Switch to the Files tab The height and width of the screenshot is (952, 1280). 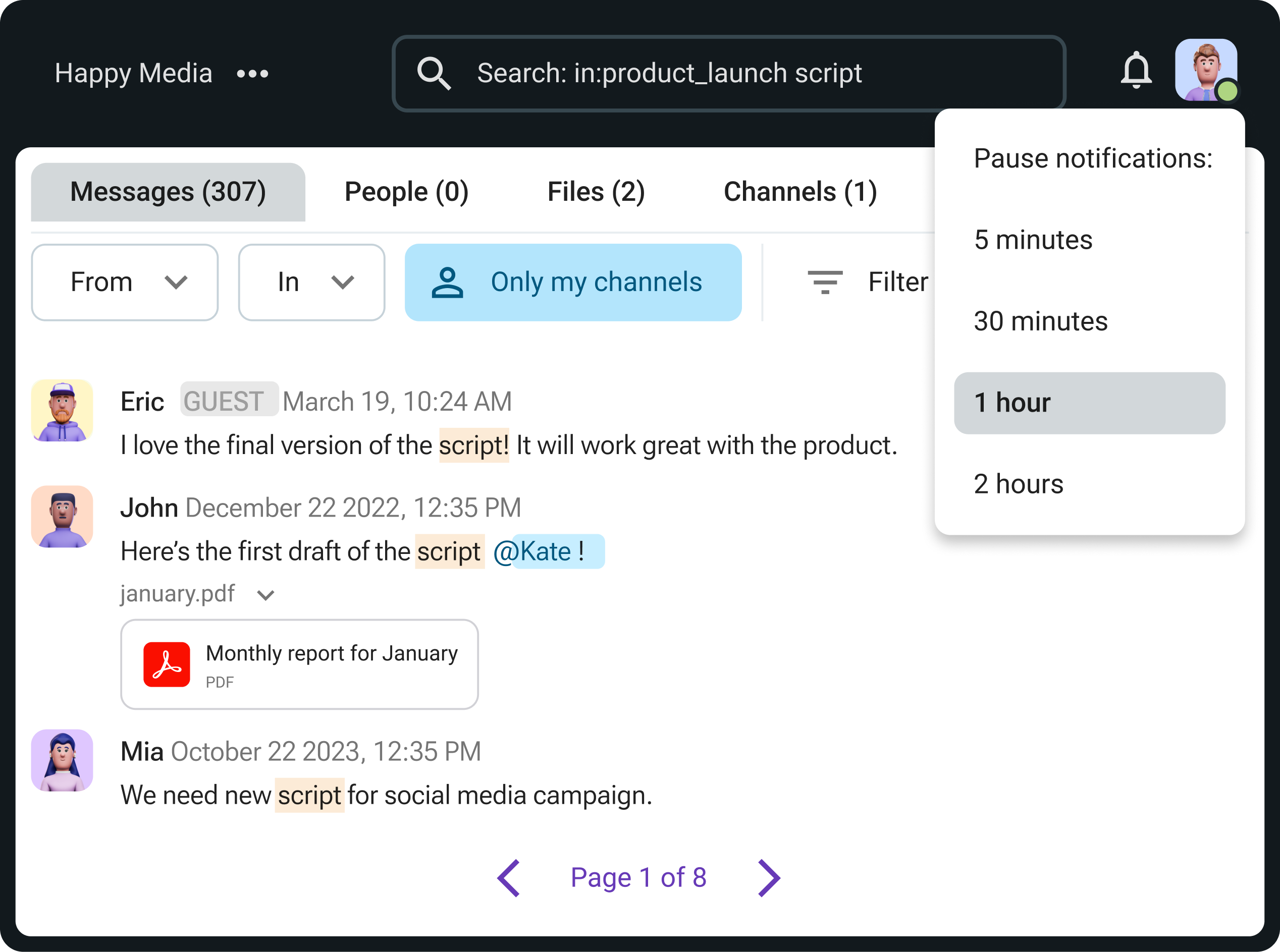tap(597, 192)
